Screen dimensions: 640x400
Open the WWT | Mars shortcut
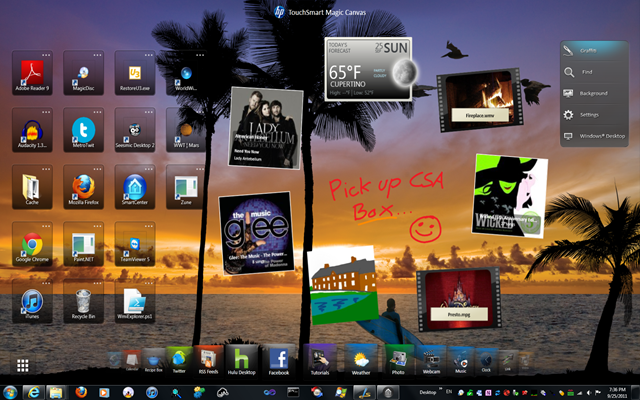point(186,130)
